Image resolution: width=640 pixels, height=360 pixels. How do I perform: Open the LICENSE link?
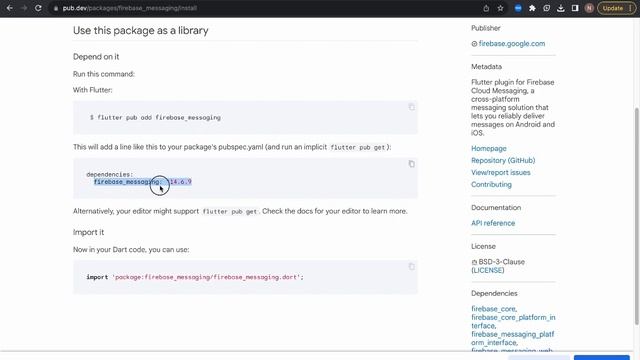(x=488, y=270)
